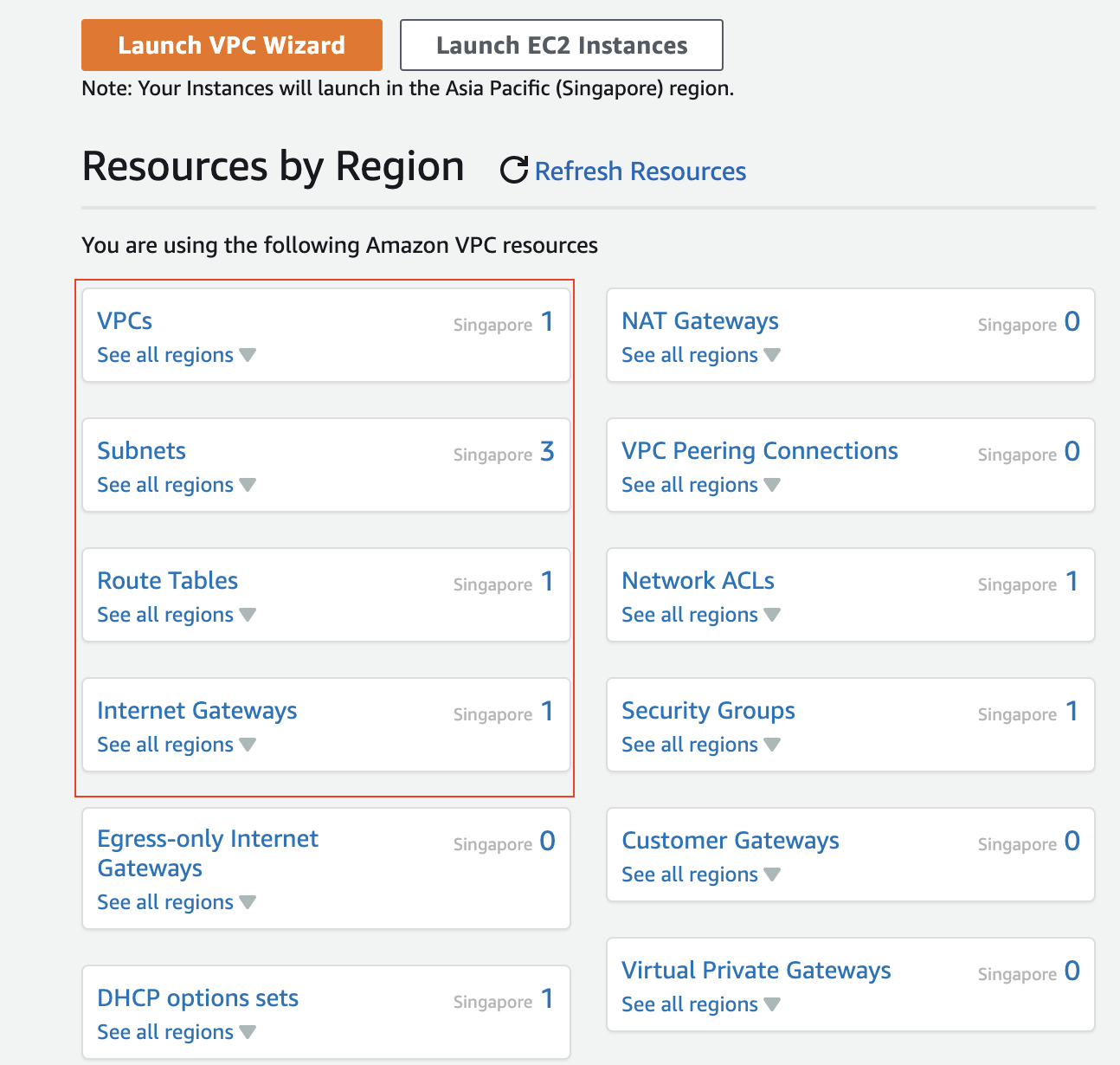Expand See all regions under VPCs
1120x1065 pixels.
[176, 355]
